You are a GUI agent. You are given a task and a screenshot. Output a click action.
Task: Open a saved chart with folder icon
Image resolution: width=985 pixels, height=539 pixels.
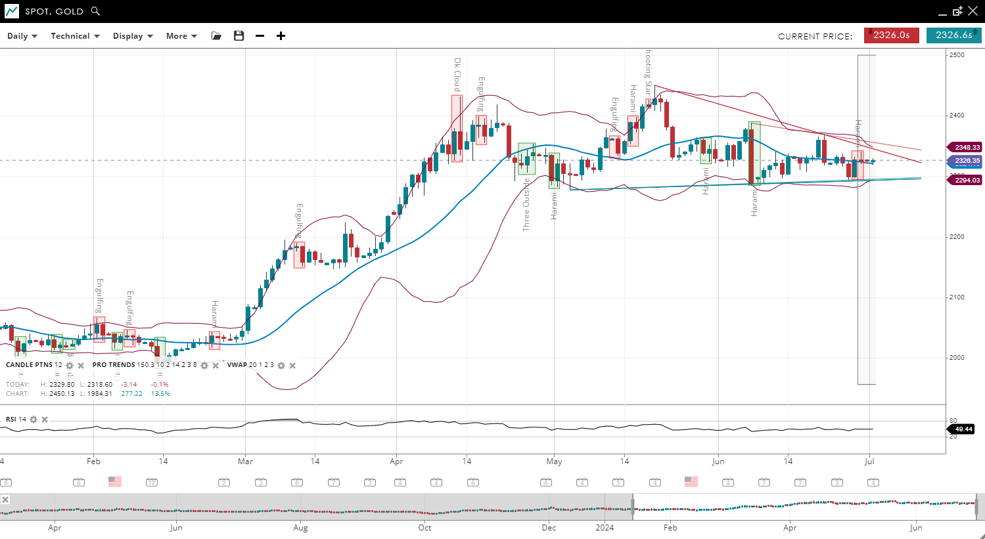pos(216,36)
